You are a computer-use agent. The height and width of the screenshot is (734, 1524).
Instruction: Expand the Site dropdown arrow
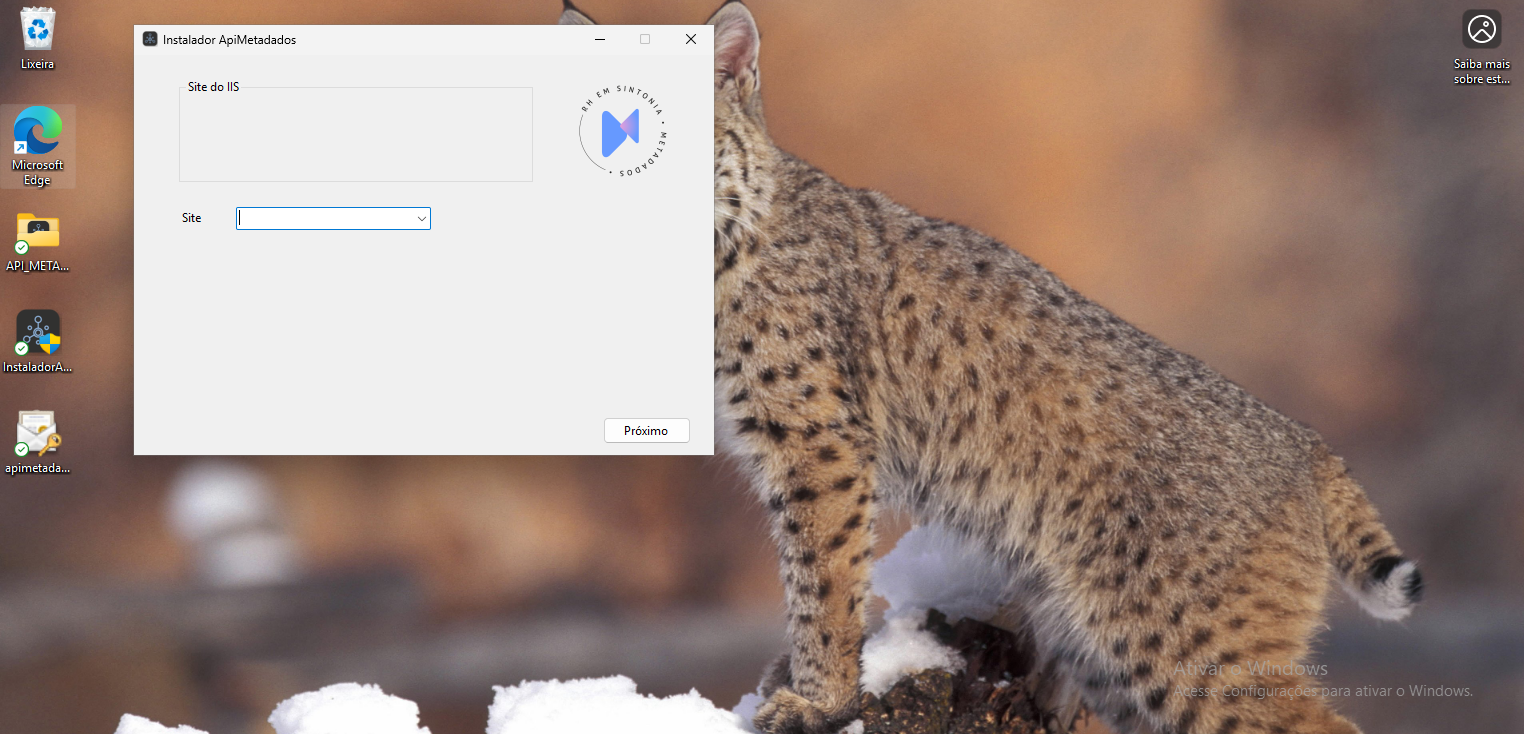(x=421, y=218)
